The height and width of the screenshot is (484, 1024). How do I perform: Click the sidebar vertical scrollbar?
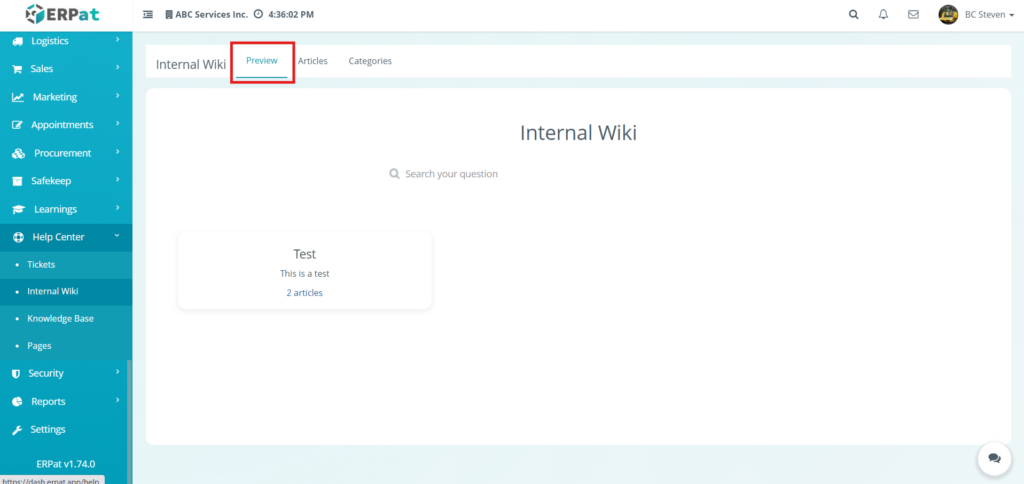[129, 421]
